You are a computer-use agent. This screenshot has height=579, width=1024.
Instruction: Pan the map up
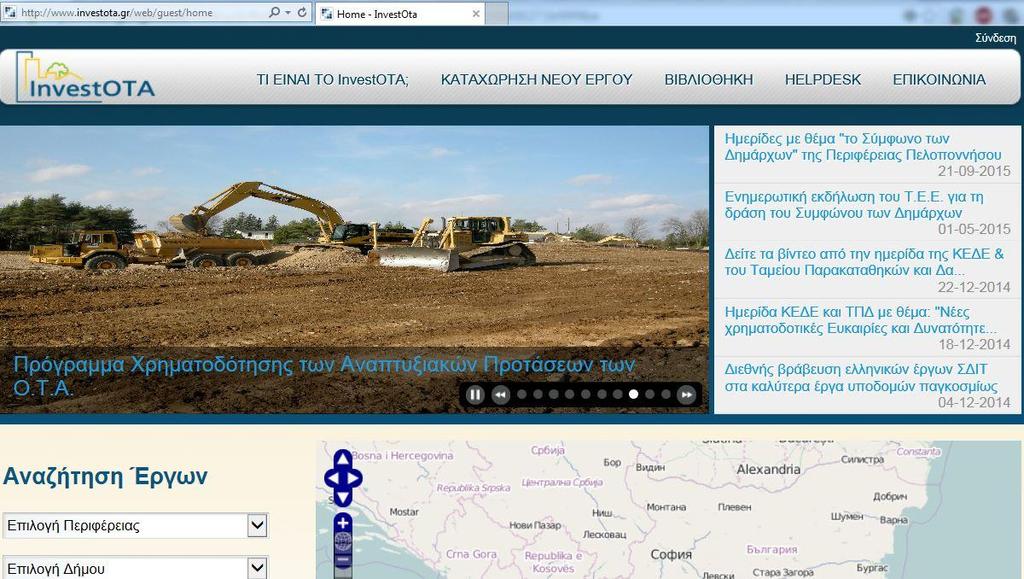pyautogui.click(x=343, y=458)
